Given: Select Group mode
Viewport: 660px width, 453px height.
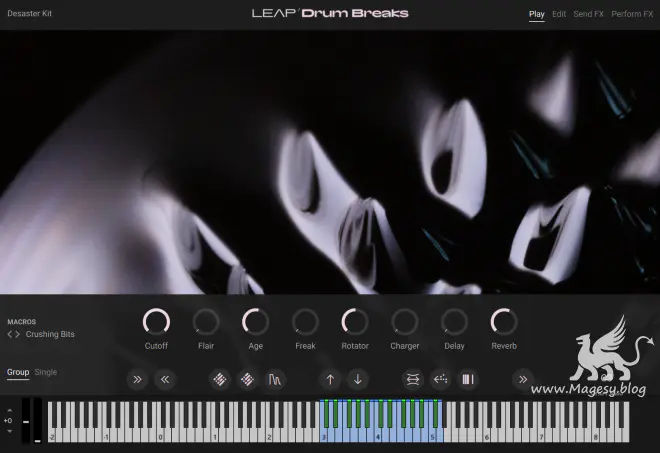Looking at the screenshot, I should (18, 372).
